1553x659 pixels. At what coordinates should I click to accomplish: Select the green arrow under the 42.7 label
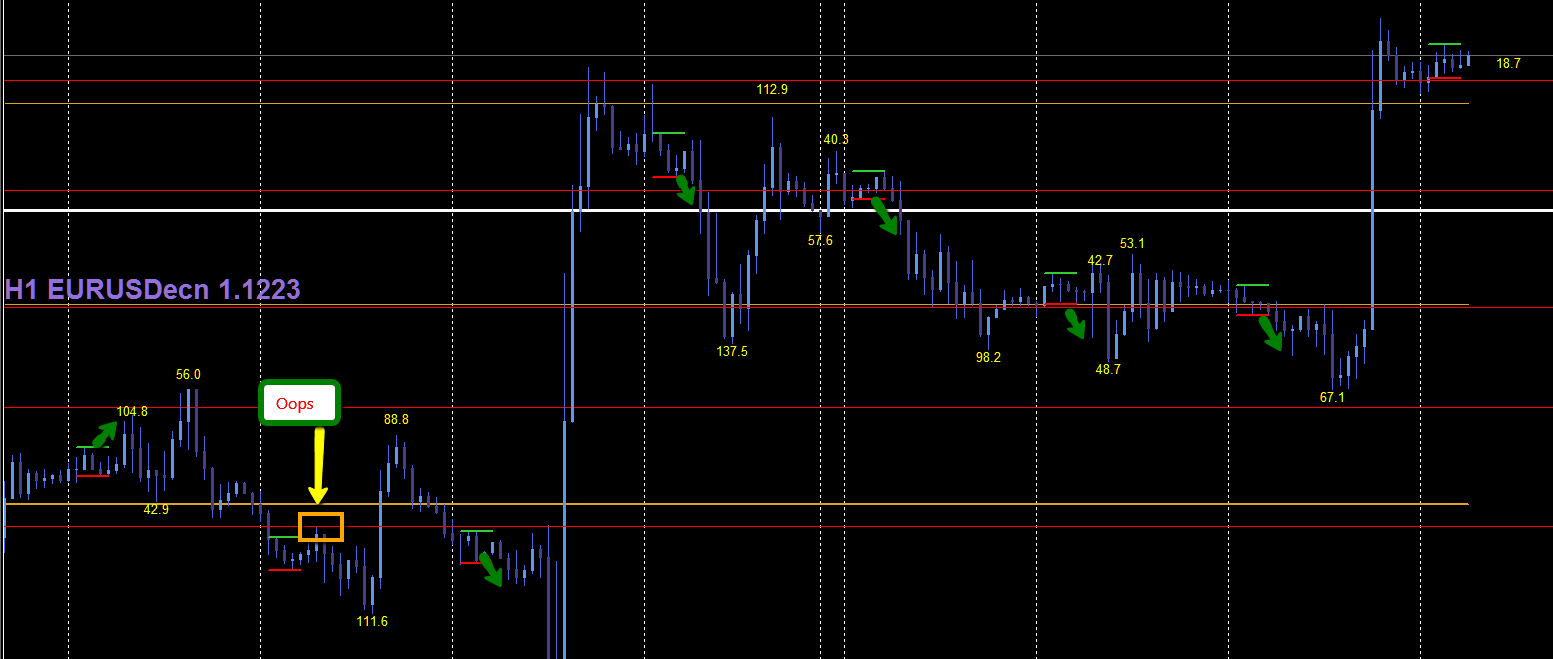(1075, 323)
